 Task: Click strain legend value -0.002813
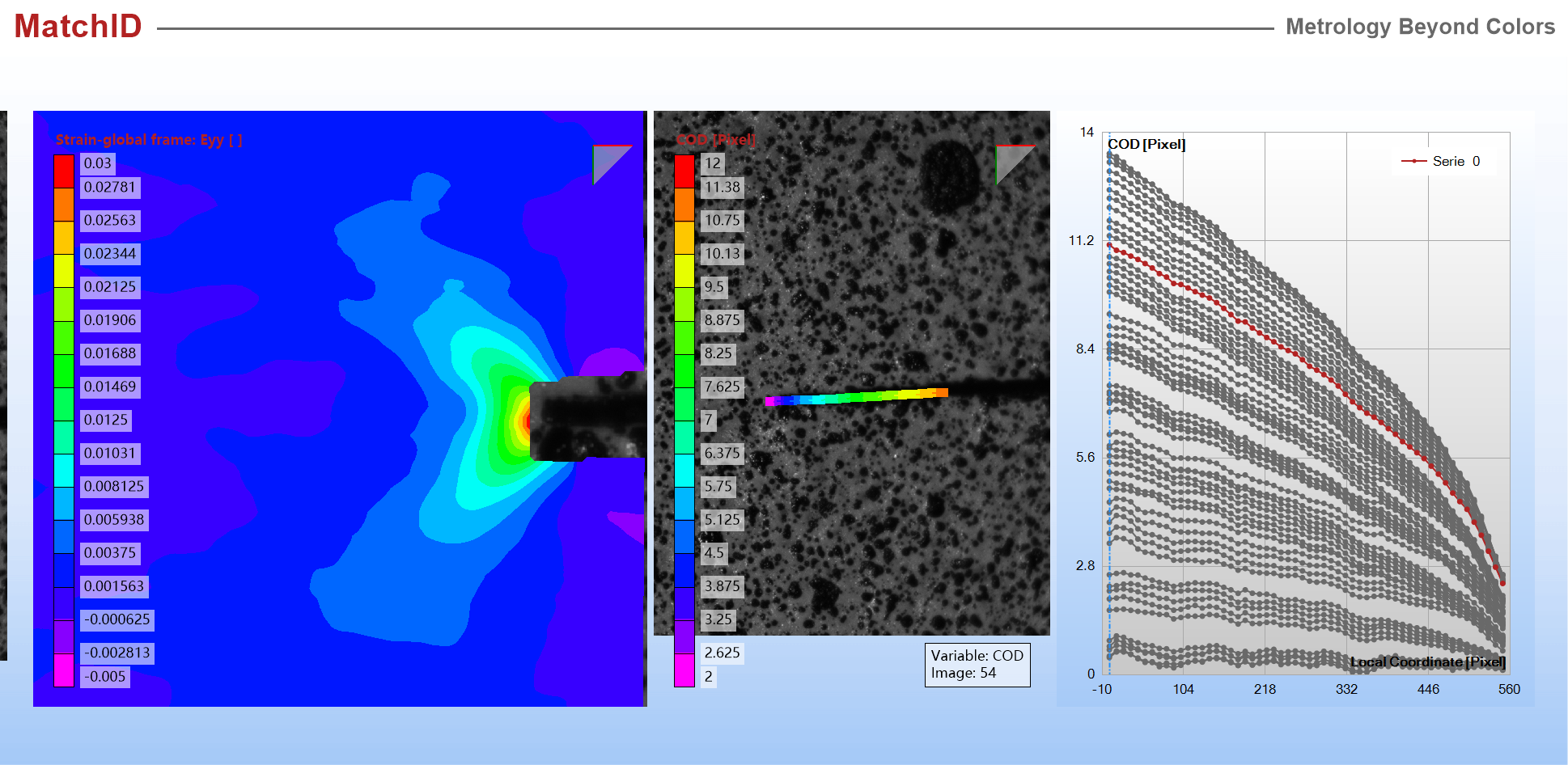pyautogui.click(x=117, y=653)
